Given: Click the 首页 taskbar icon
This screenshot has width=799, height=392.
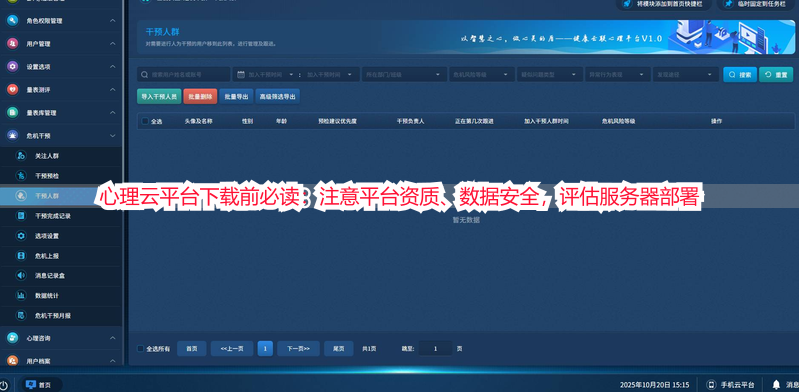Looking at the screenshot, I should 31,385.
